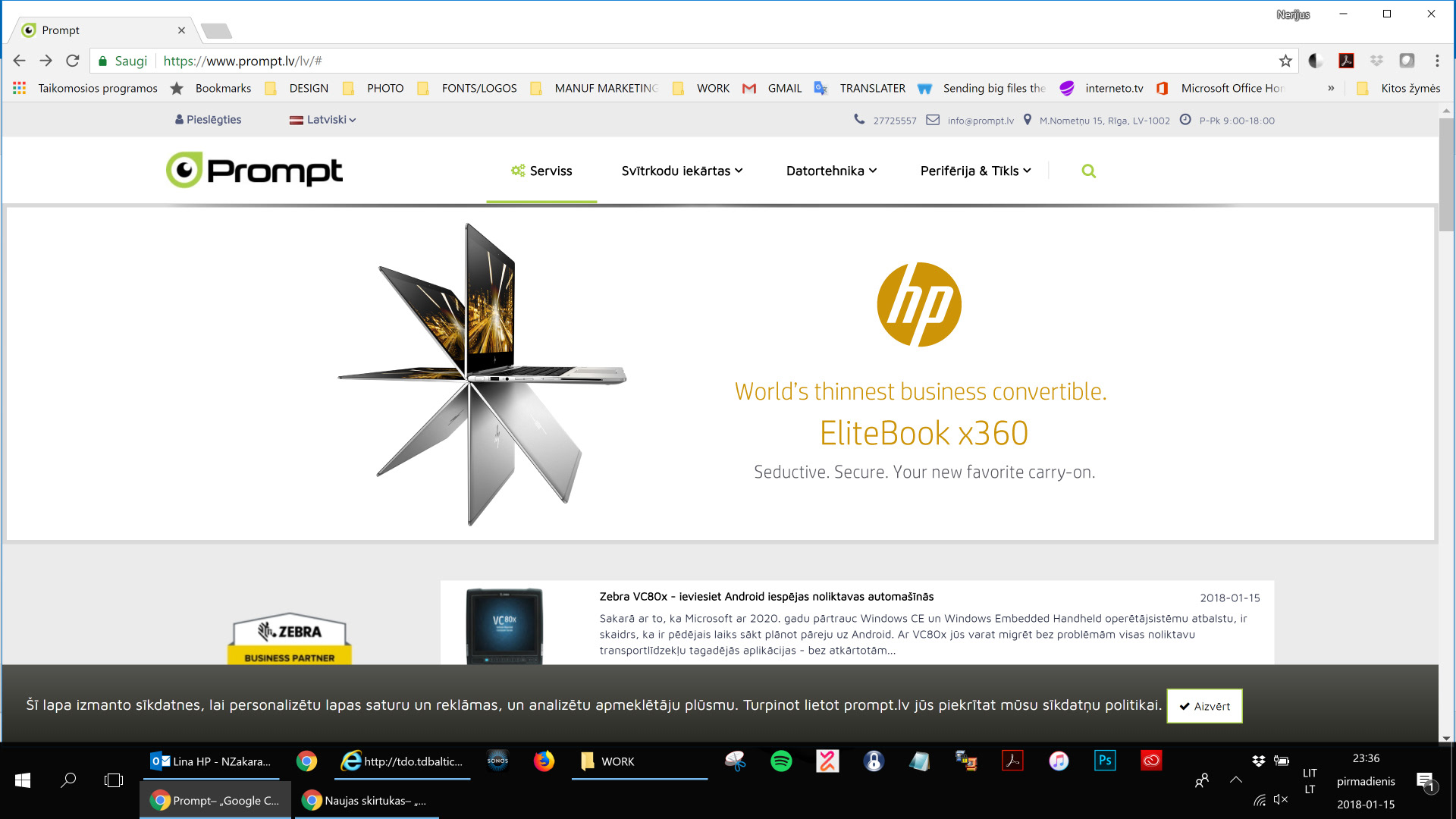Click Zebra Business Partner badge
This screenshot has height=819, width=1456.
[290, 638]
